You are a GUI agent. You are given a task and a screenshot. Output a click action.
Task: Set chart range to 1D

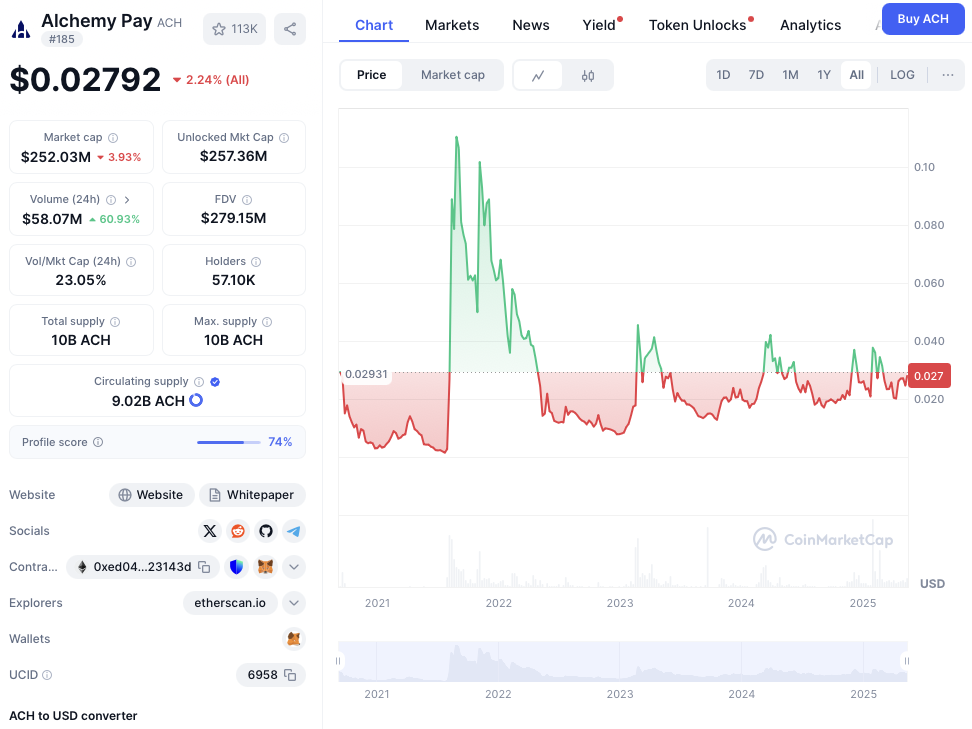pos(723,75)
